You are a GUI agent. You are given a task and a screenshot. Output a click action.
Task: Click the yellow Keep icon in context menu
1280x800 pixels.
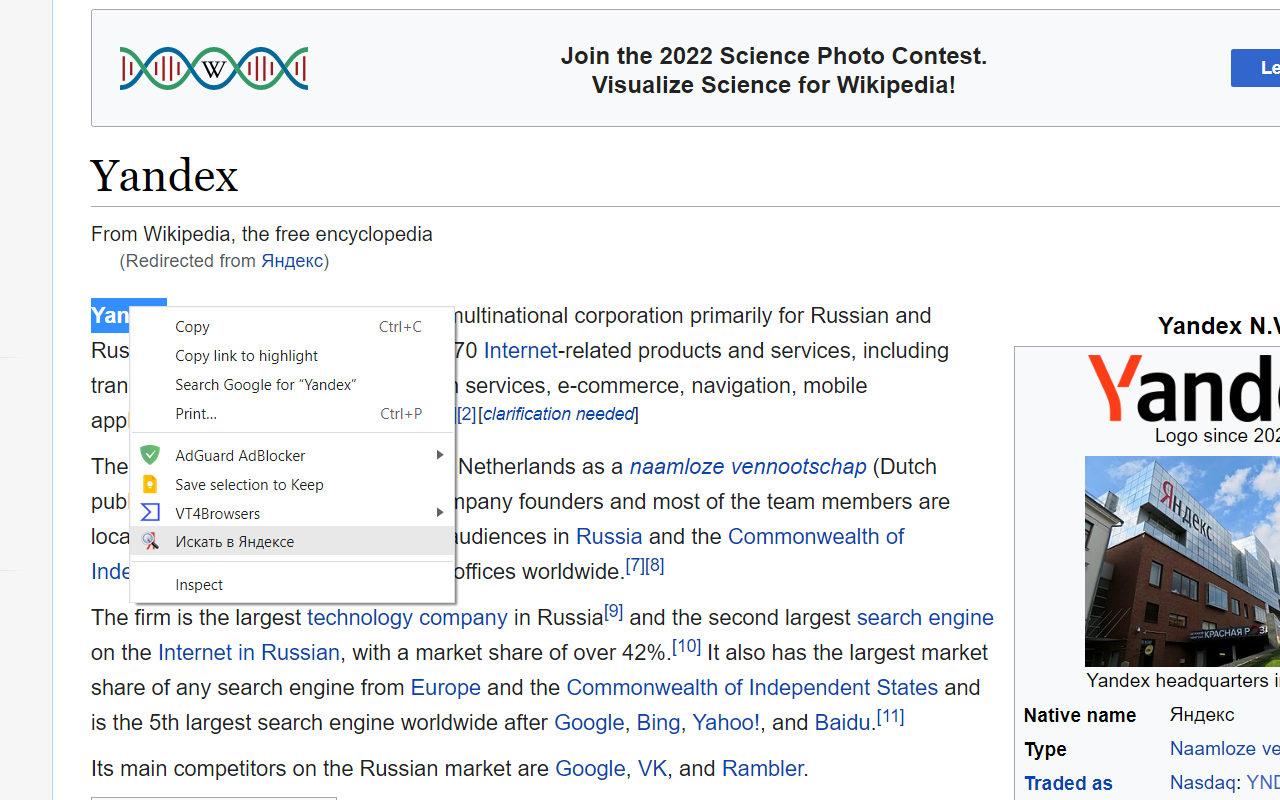pyautogui.click(x=150, y=484)
